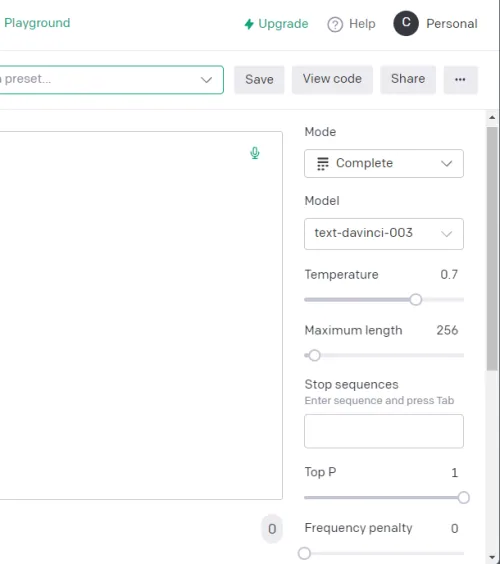Image resolution: width=500 pixels, height=564 pixels.
Task: Click the Mode label
Action: 320,132
